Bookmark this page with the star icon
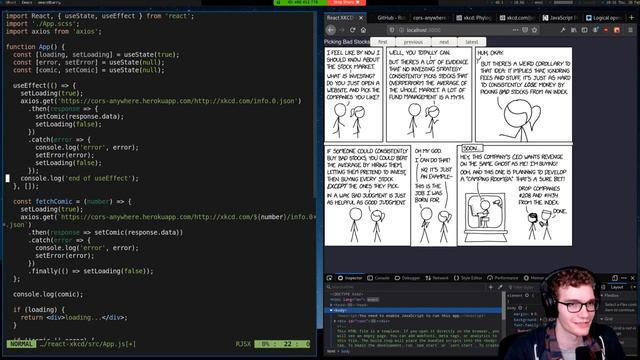This screenshot has width=640, height=360. click(x=534, y=30)
